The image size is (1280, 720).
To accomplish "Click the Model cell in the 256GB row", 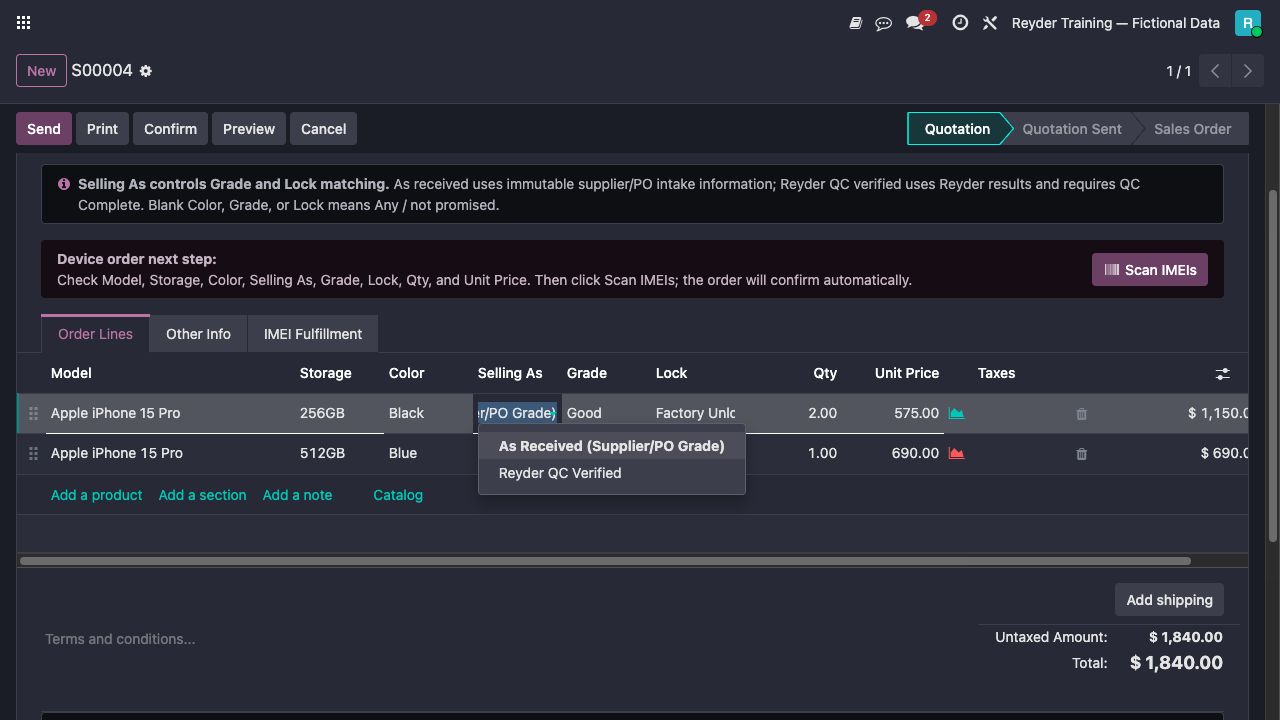I will (170, 413).
